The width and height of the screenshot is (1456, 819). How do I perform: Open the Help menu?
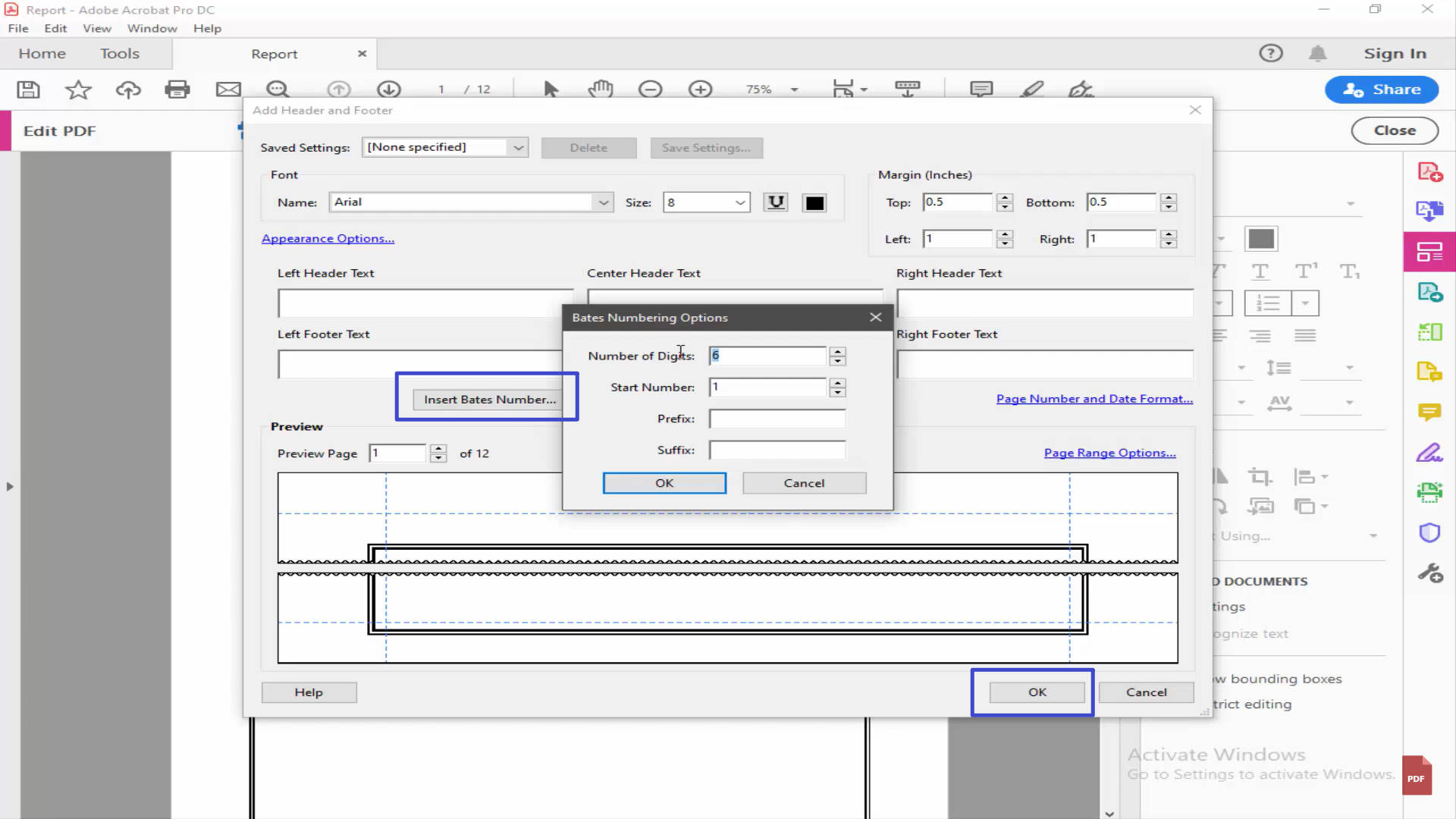click(207, 28)
